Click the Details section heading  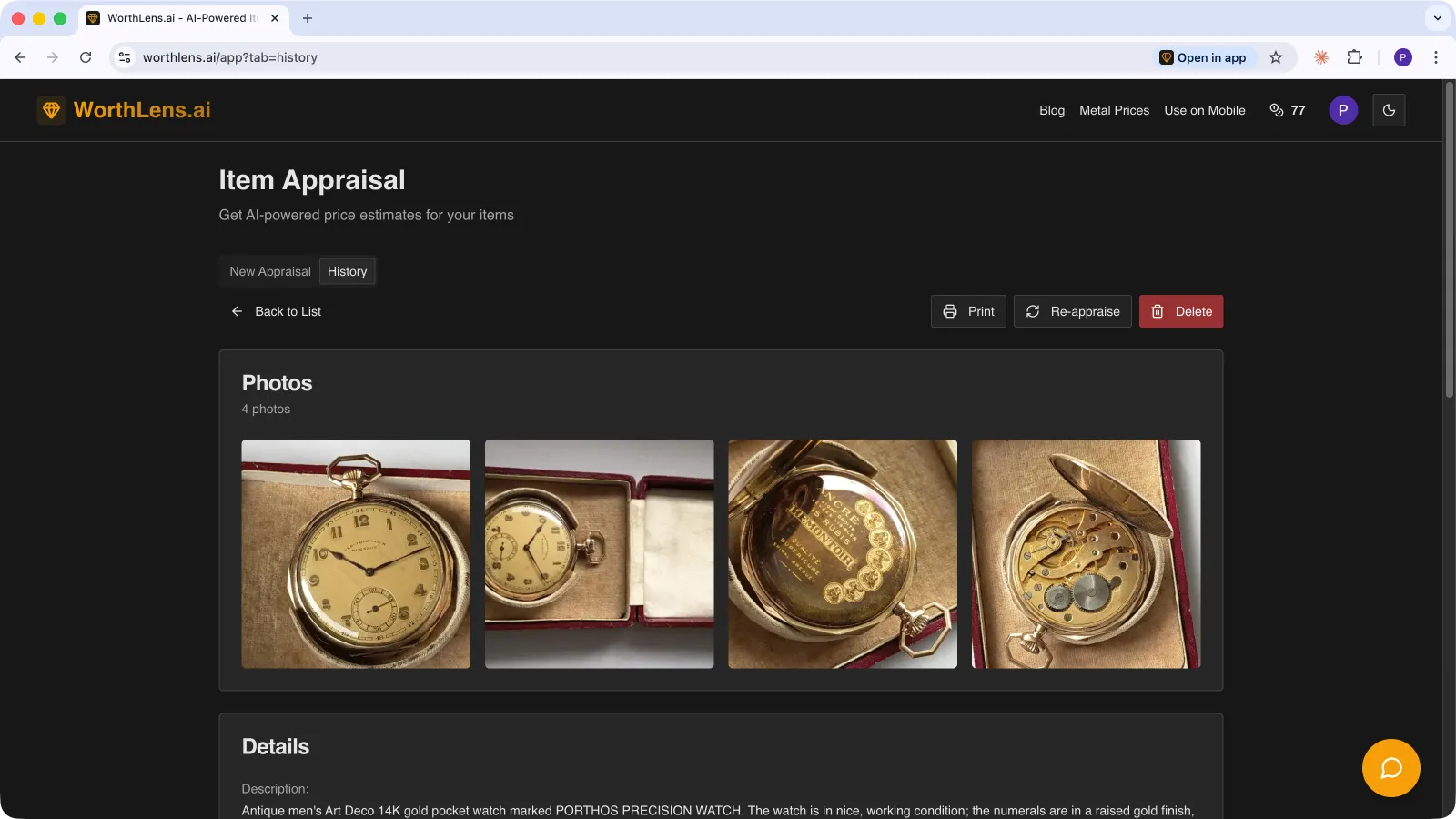tap(276, 747)
